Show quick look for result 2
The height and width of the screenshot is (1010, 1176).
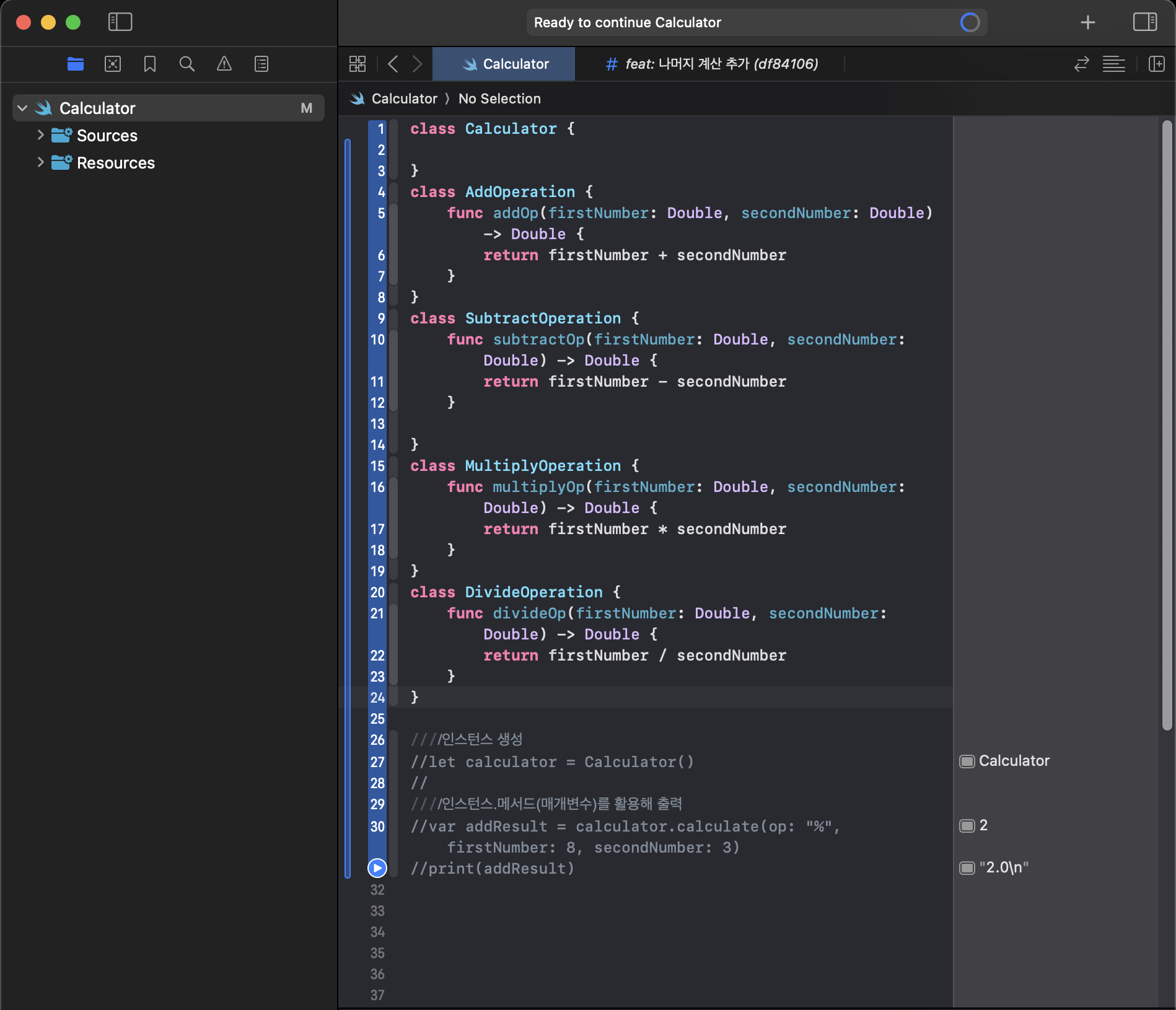click(967, 826)
